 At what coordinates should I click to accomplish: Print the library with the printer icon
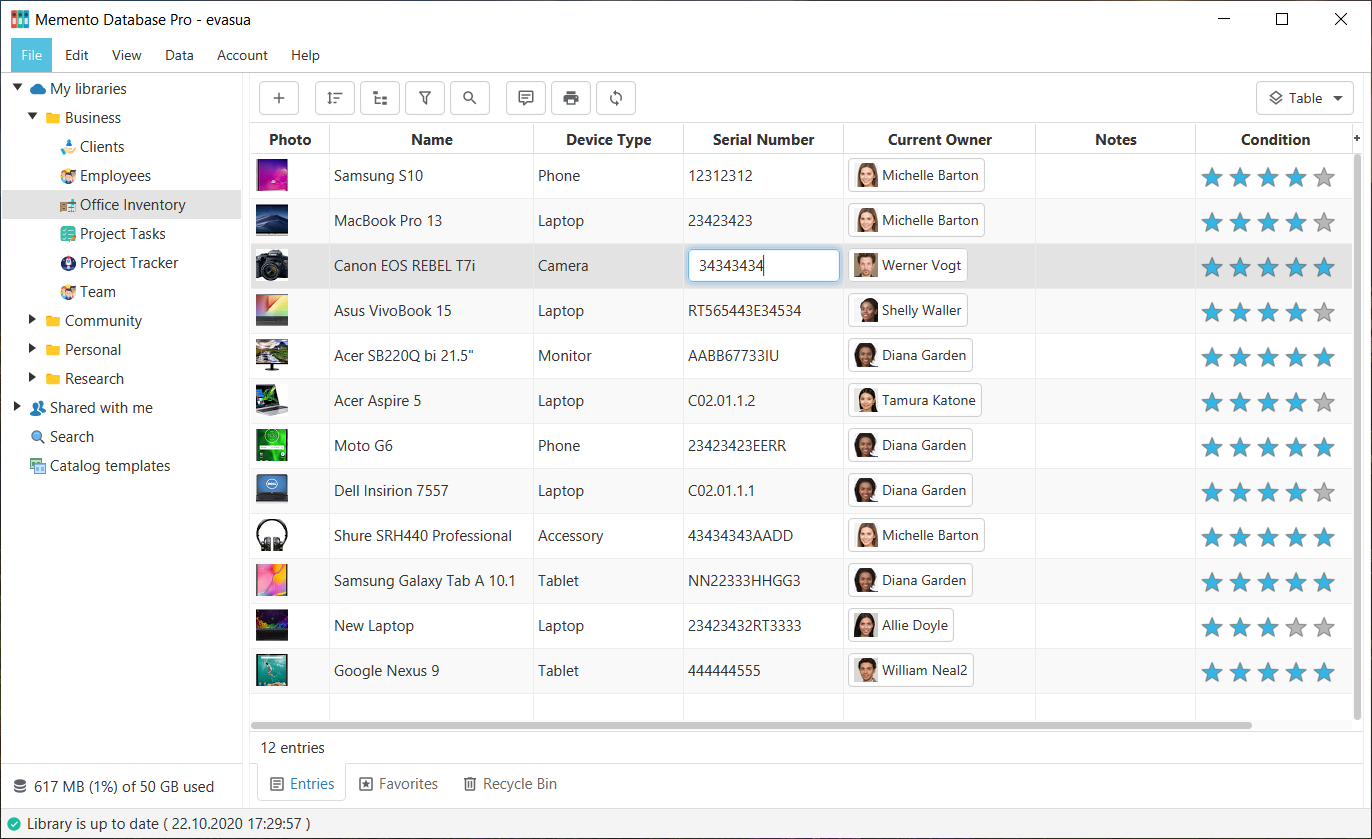571,98
